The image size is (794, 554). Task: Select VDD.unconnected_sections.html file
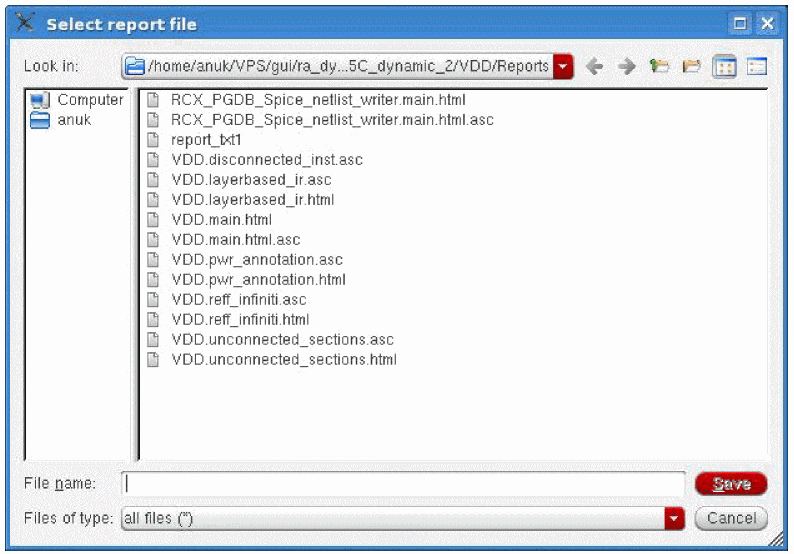click(272, 360)
